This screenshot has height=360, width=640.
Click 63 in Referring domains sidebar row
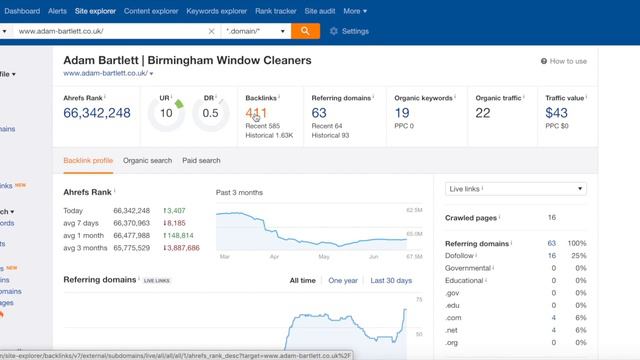coord(551,243)
